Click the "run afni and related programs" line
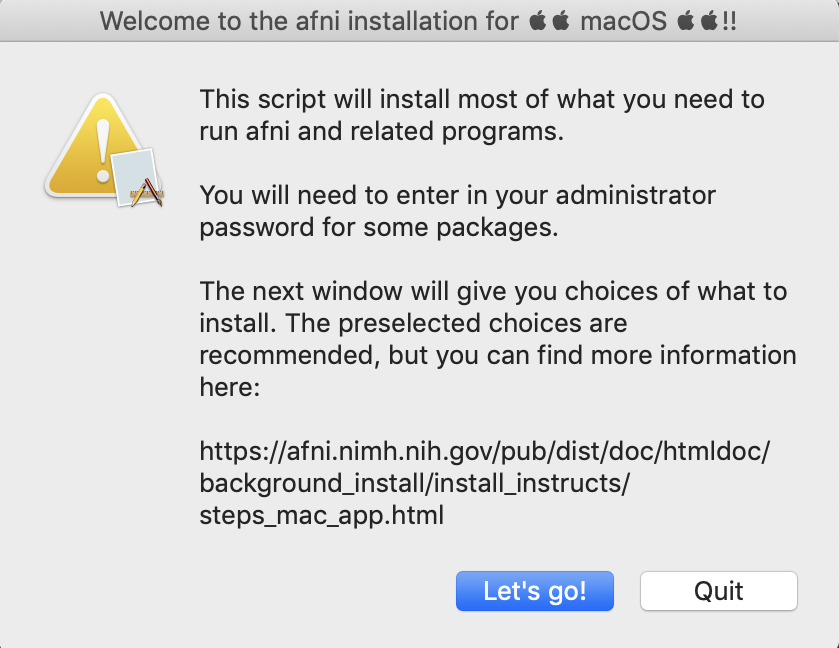 pos(382,131)
